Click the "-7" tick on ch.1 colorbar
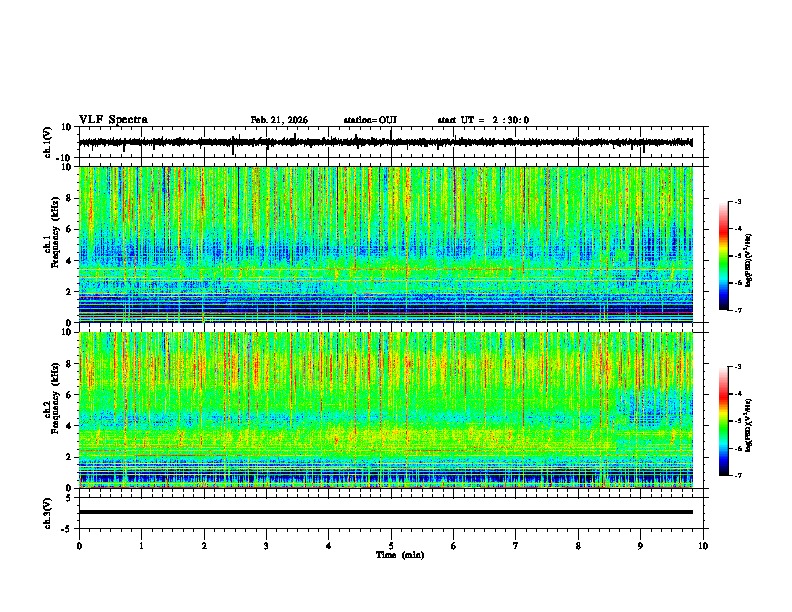This screenshot has width=792, height=612. tap(737, 310)
